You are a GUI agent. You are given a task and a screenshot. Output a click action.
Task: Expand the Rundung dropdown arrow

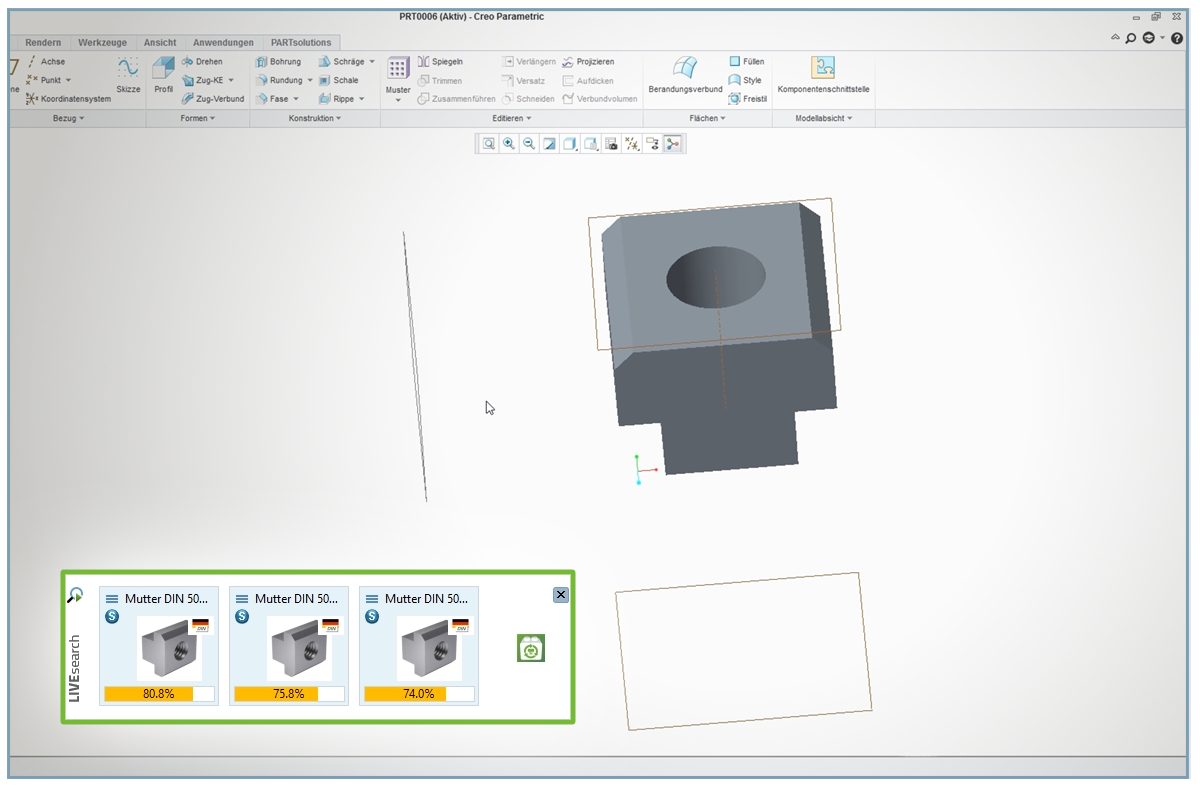pos(310,81)
